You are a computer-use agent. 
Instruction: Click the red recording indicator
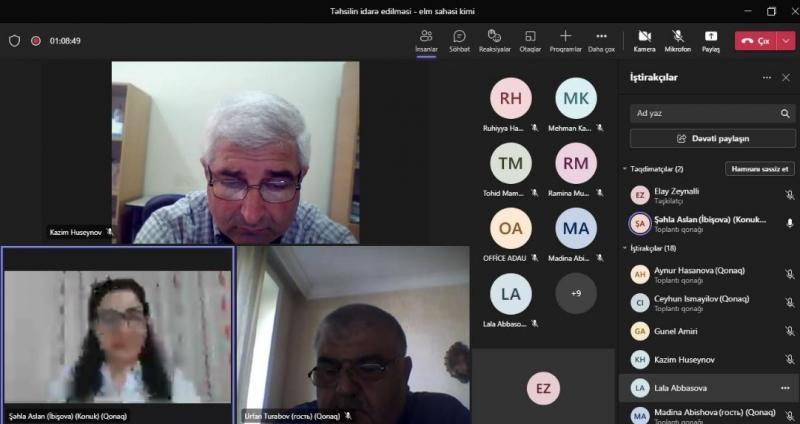[36, 41]
